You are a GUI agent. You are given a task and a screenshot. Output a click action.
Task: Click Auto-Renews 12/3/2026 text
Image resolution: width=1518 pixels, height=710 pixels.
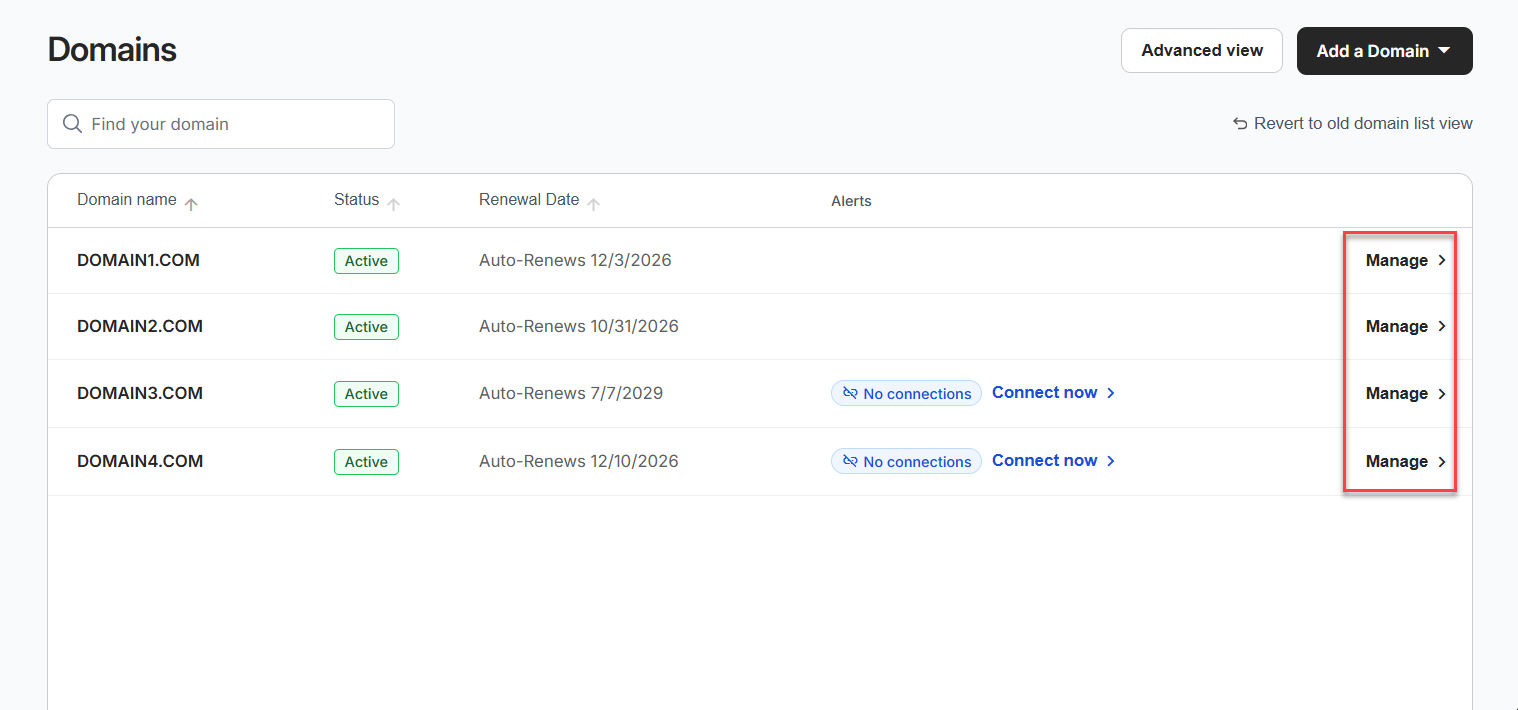[575, 260]
